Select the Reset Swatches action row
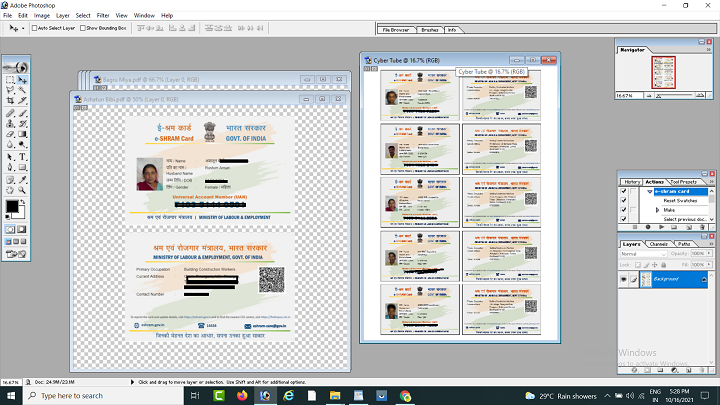 (x=681, y=201)
